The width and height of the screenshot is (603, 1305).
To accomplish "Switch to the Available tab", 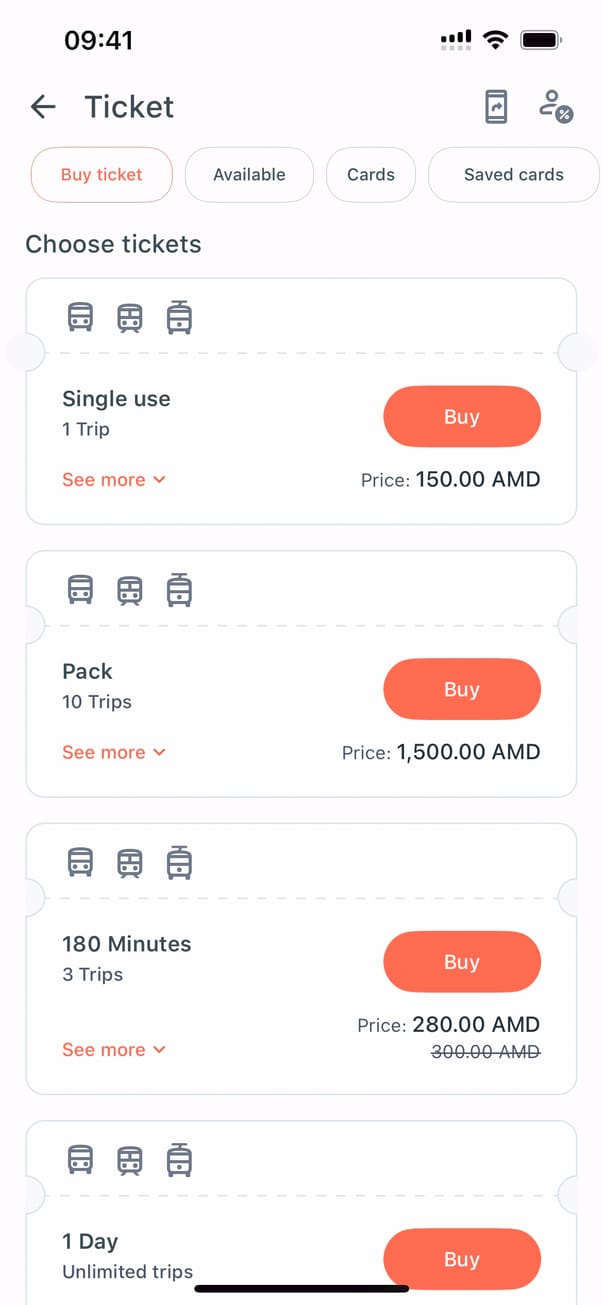I will coord(249,175).
